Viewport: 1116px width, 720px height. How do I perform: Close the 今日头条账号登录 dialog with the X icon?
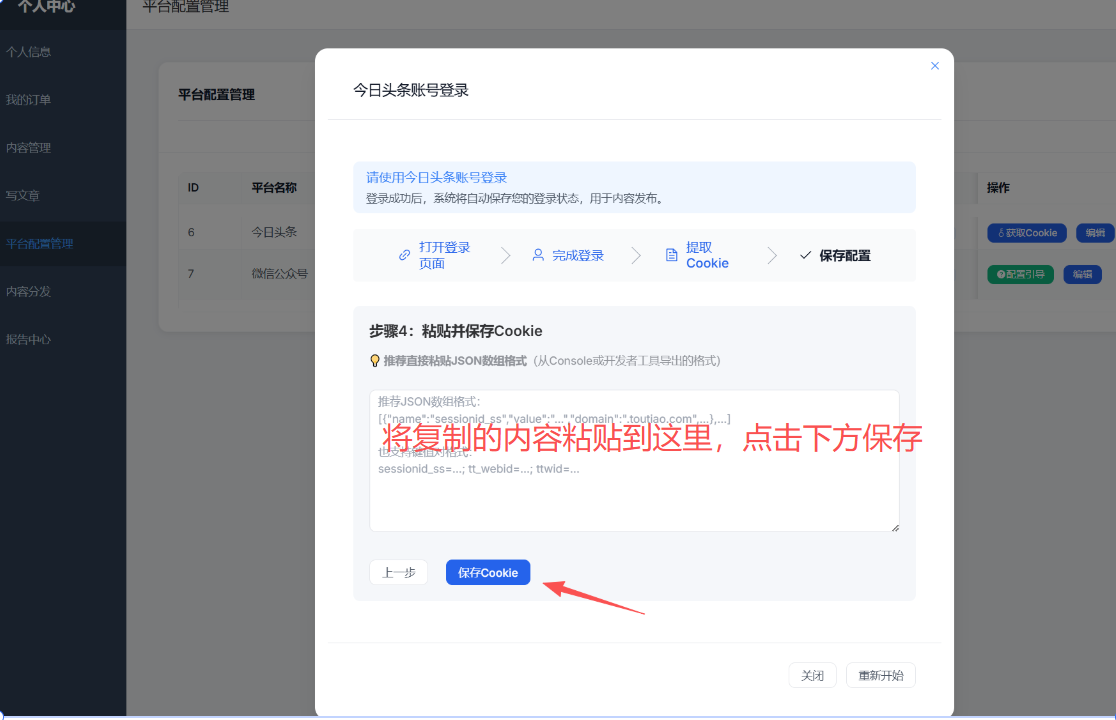935,65
